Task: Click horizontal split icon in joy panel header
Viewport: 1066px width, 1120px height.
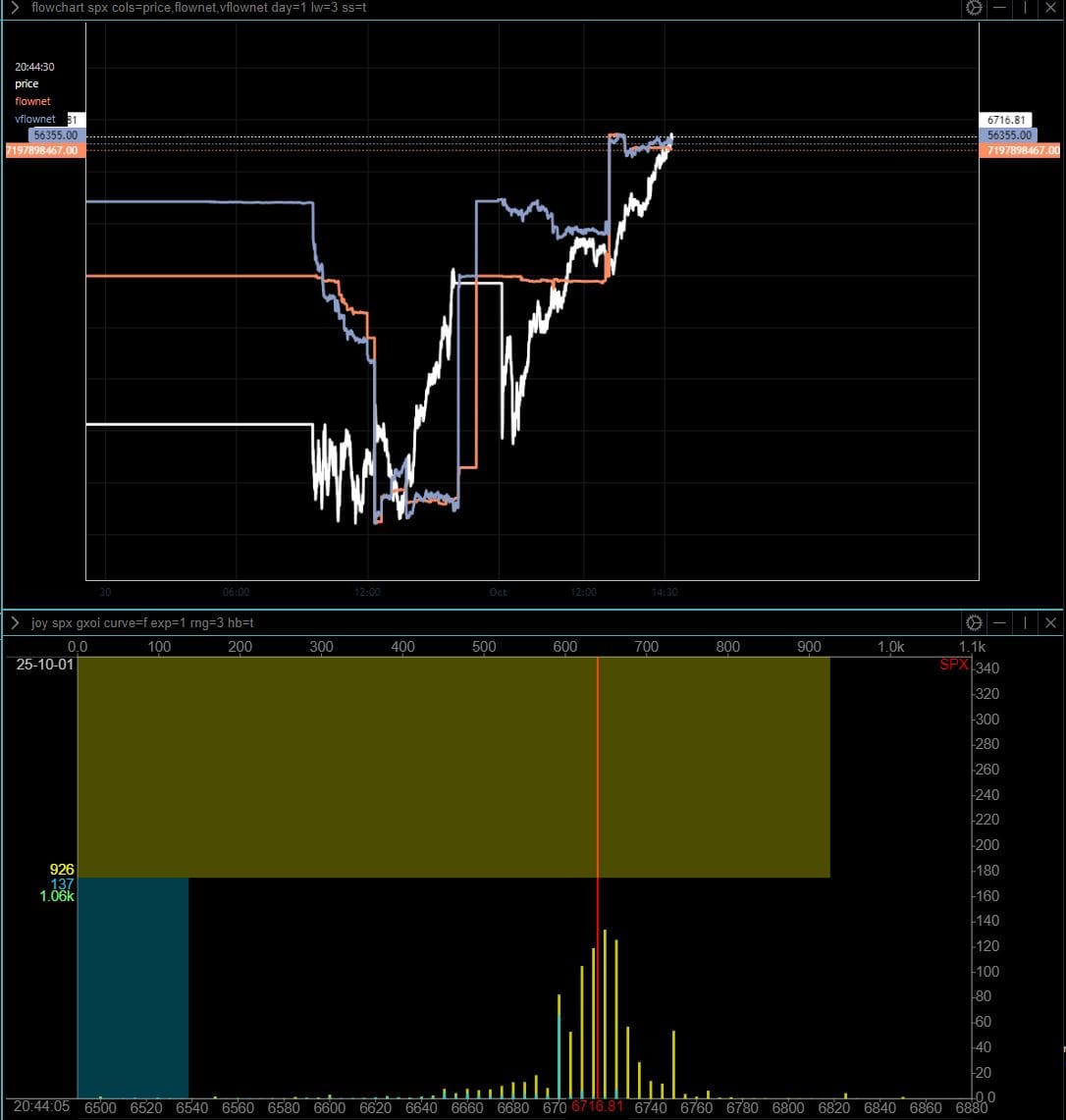Action: [x=999, y=623]
